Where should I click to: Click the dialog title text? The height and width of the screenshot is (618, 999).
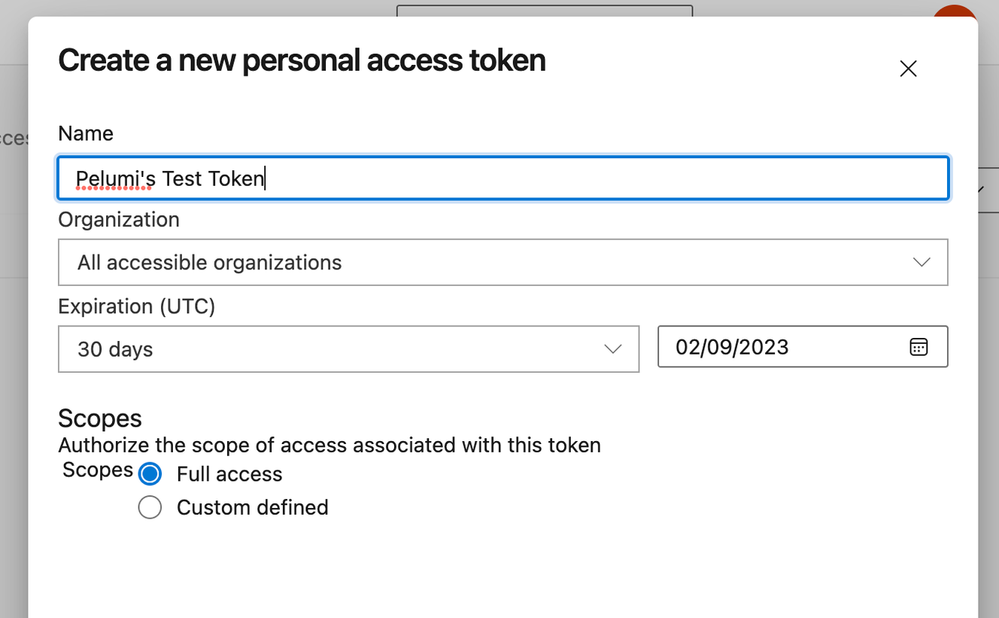(302, 61)
